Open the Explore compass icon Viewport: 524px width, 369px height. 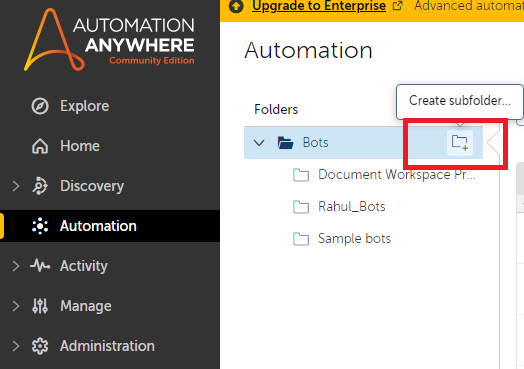[x=40, y=106]
